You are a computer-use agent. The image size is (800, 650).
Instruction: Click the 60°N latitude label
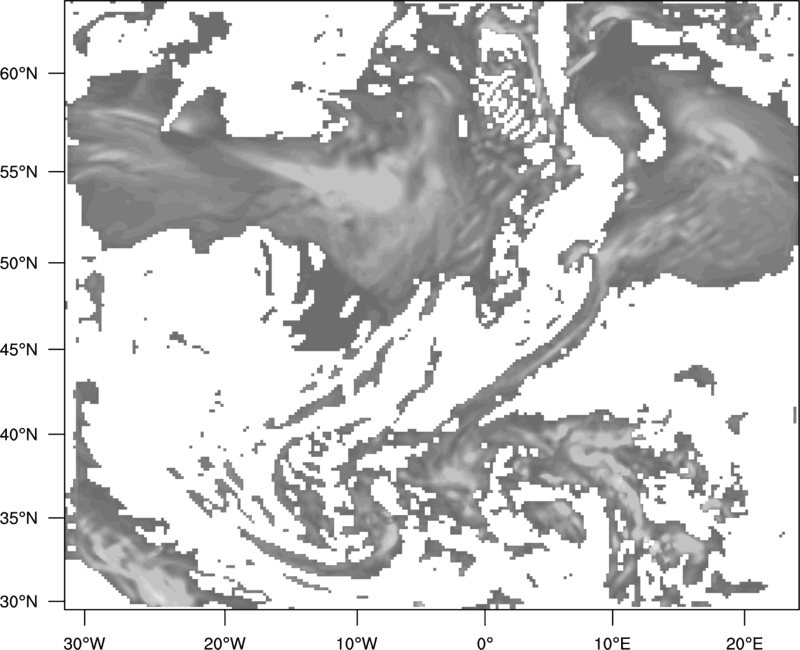pos(19,73)
